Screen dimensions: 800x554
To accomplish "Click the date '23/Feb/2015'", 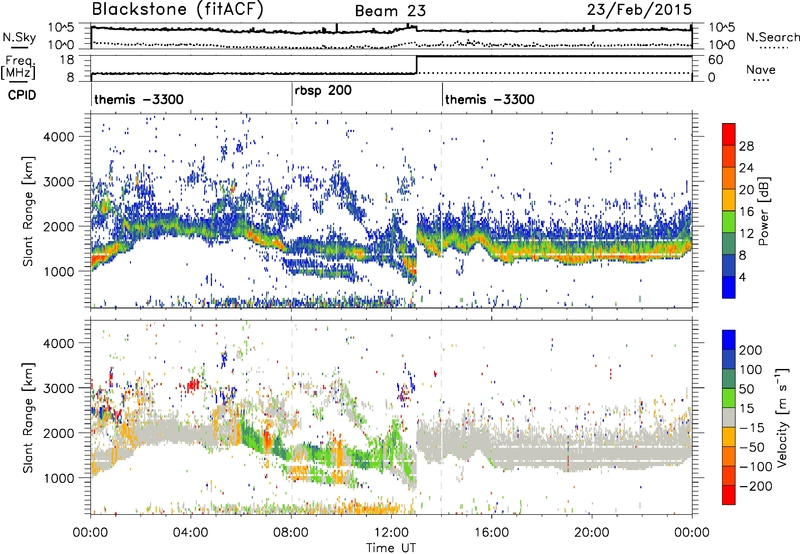I will 639,10.
